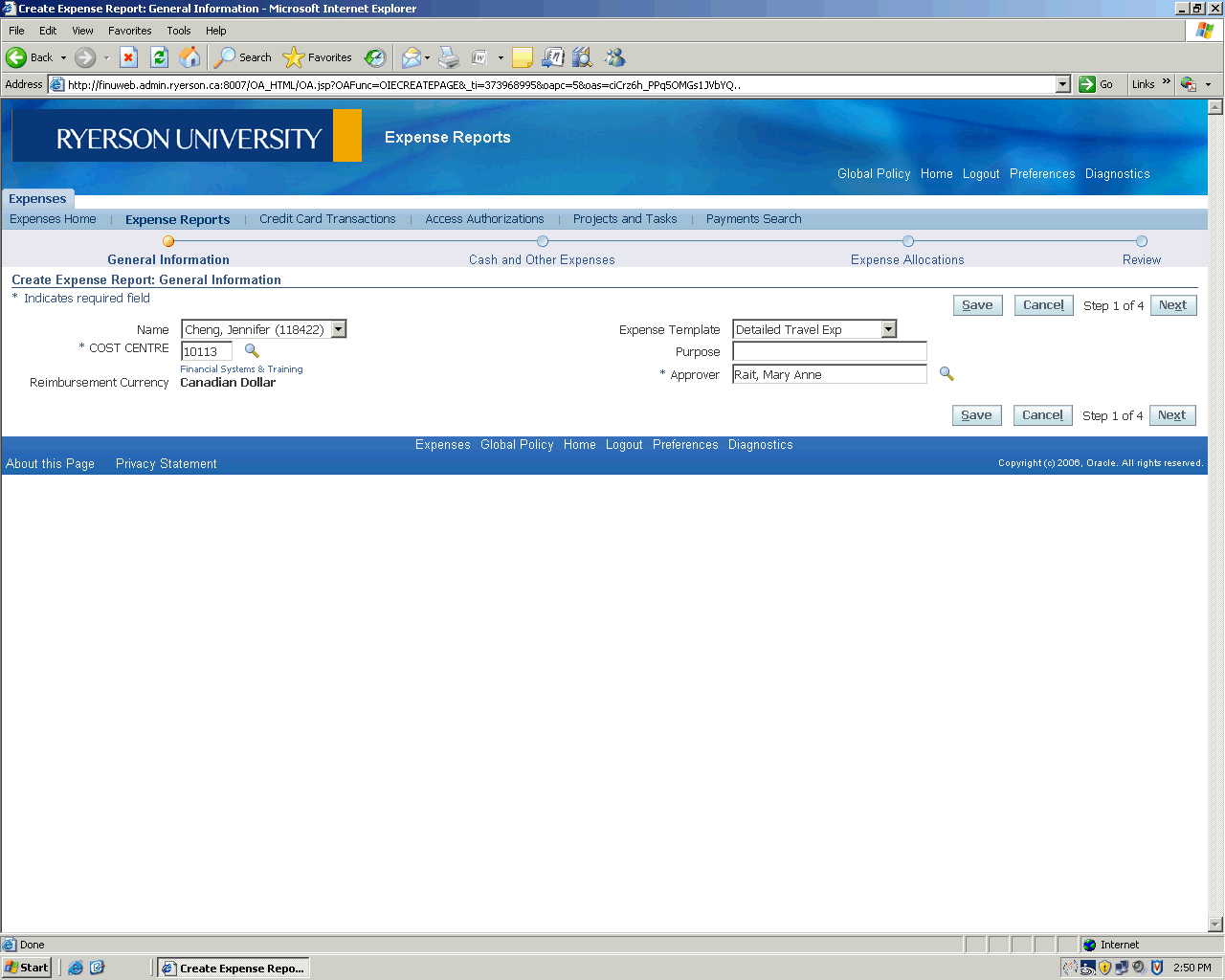Click the Stop loading toolbar icon
Viewport: 1225px width, 980px height.
(129, 57)
